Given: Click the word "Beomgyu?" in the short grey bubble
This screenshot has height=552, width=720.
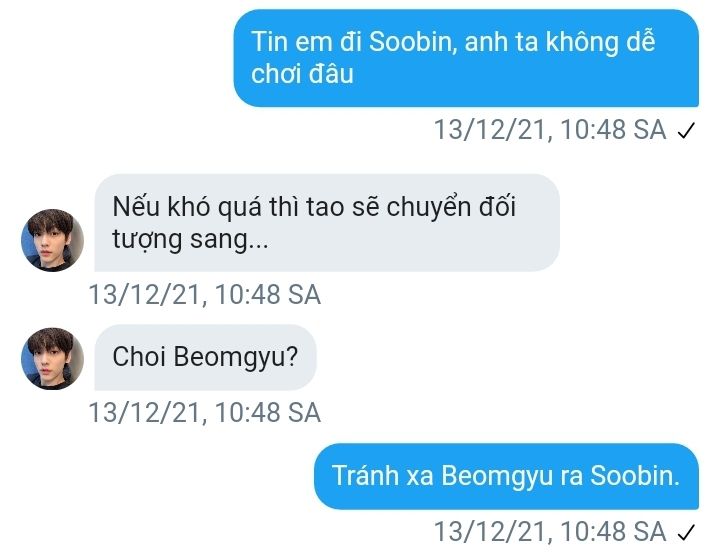Looking at the screenshot, I should point(236,358).
